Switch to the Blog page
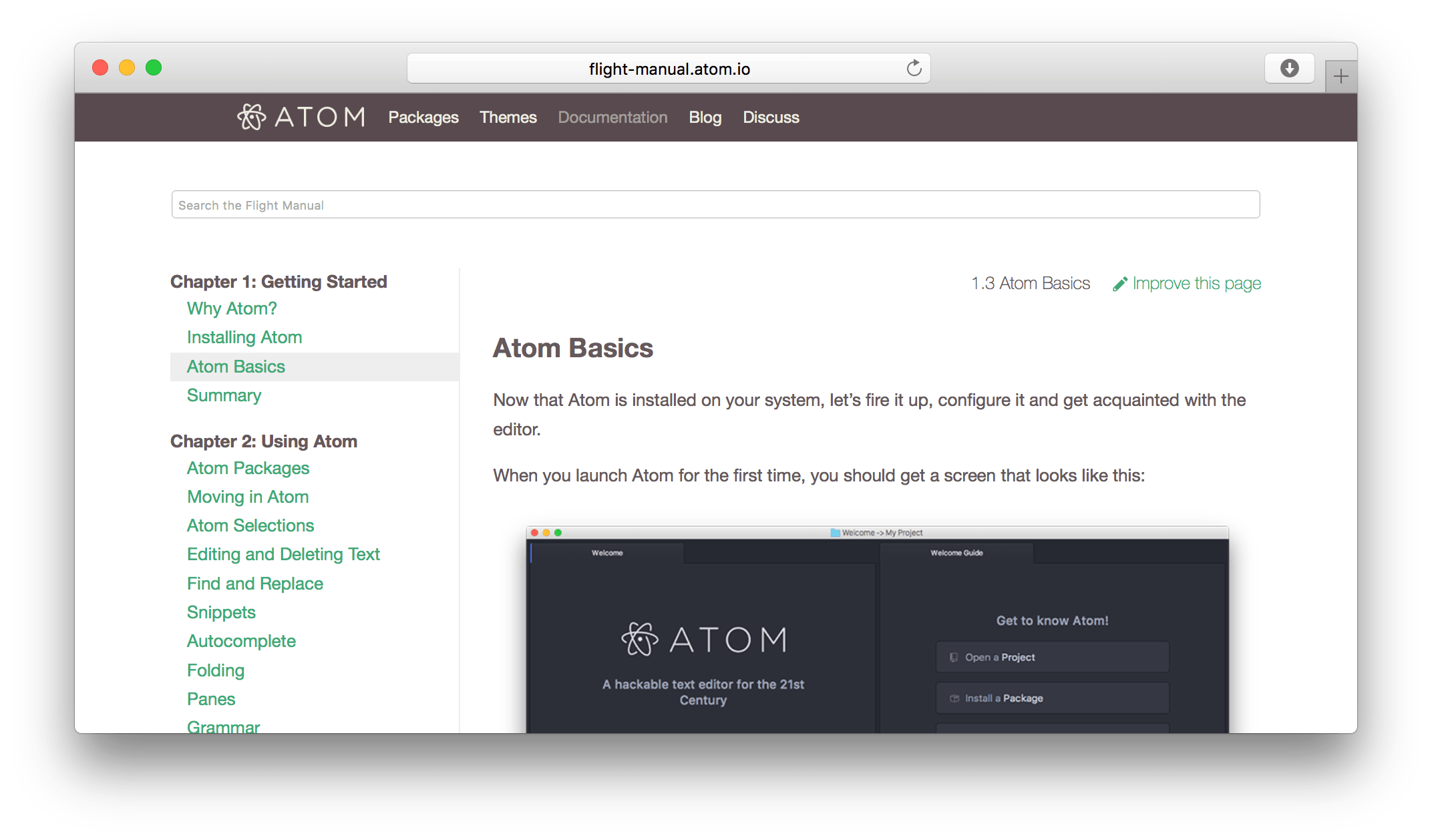The image size is (1432, 840). pyautogui.click(x=705, y=117)
